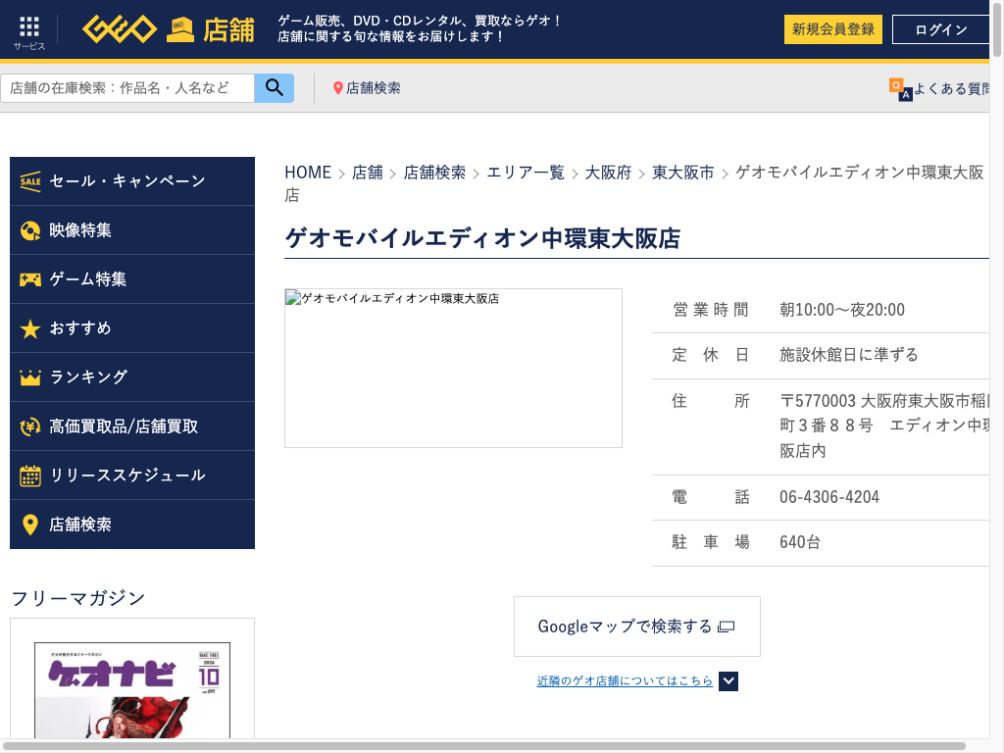Select ランキング in the sidebar
Screen dimensions: 1004x753
133,377
